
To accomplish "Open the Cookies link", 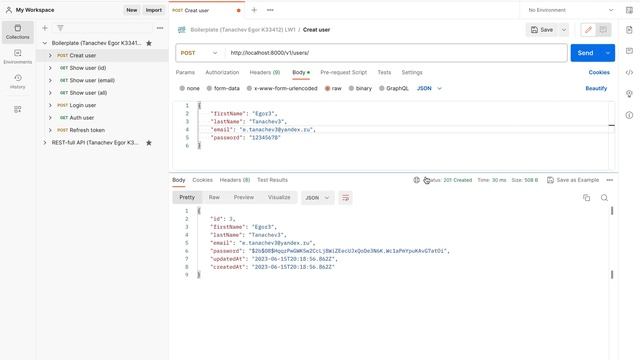I will point(599,72).
